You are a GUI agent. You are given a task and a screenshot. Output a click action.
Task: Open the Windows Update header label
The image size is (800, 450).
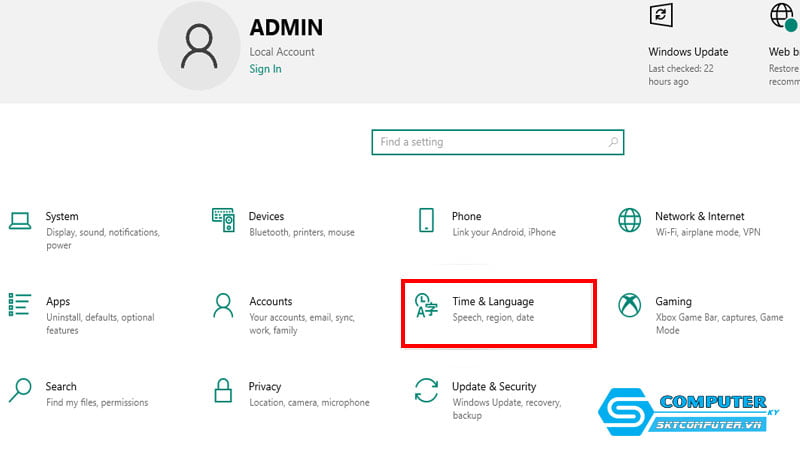(x=688, y=52)
